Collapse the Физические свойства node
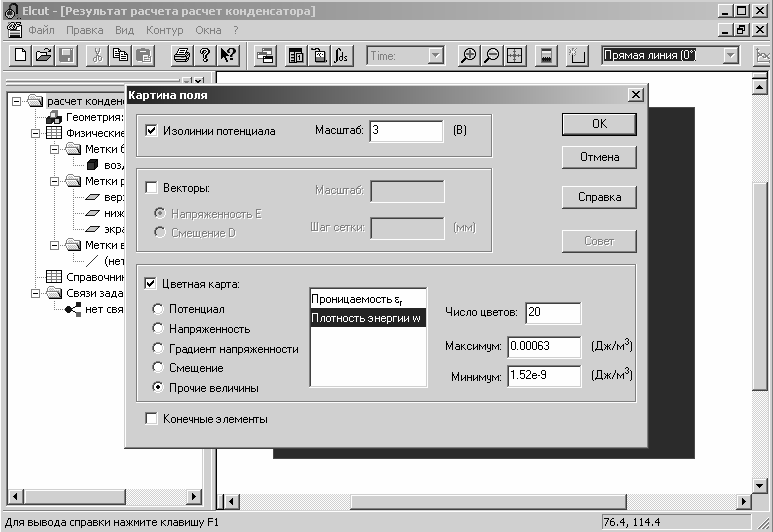The image size is (773, 532). click(35, 133)
